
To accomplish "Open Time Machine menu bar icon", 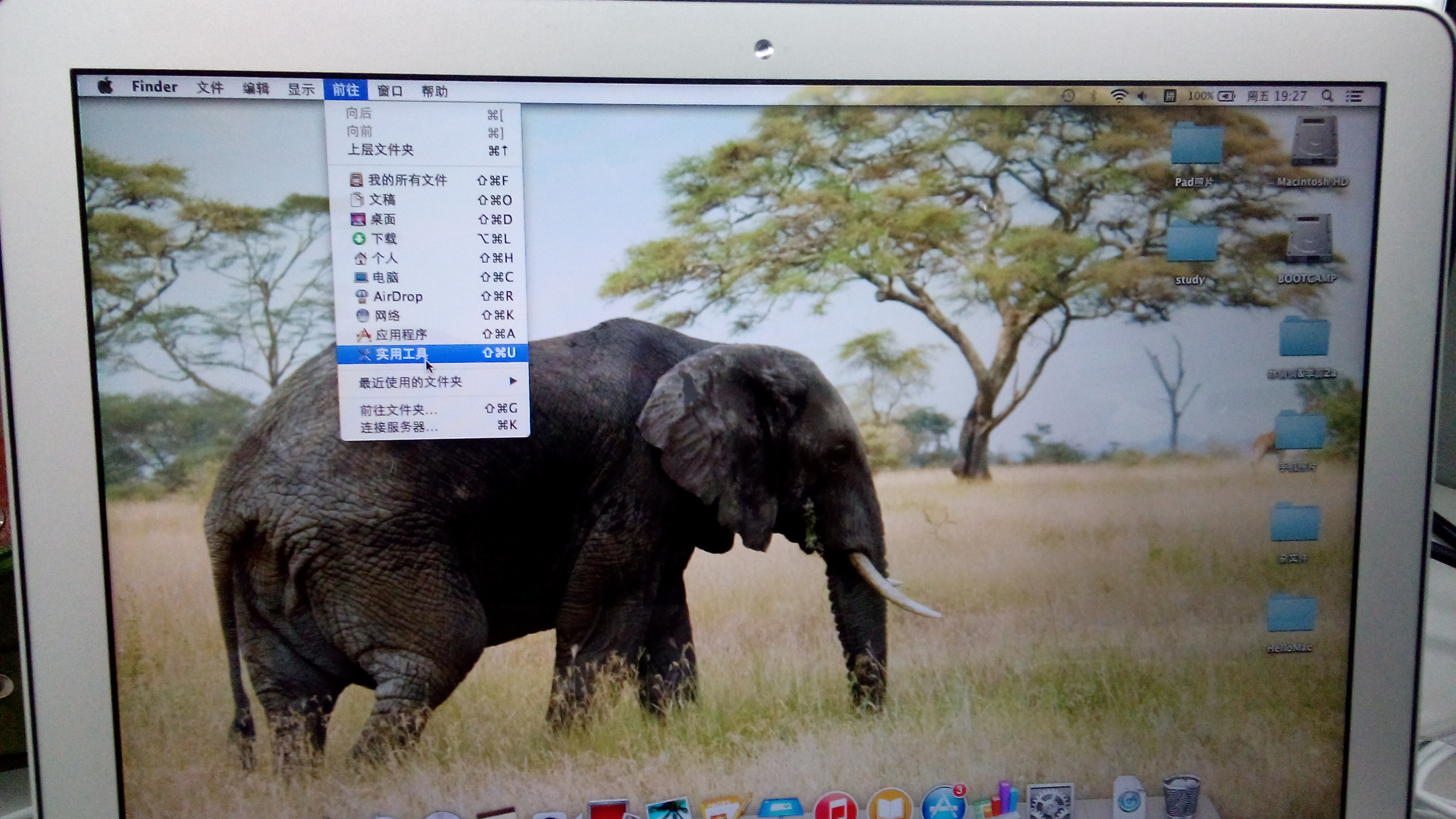I will pos(1068,96).
